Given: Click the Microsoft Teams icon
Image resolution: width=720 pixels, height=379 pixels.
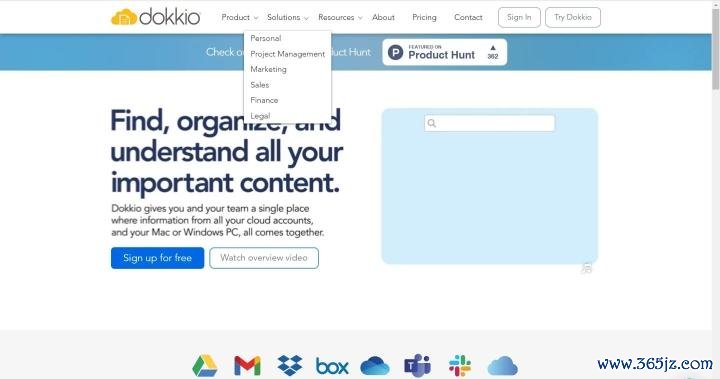Looking at the screenshot, I should tap(417, 366).
